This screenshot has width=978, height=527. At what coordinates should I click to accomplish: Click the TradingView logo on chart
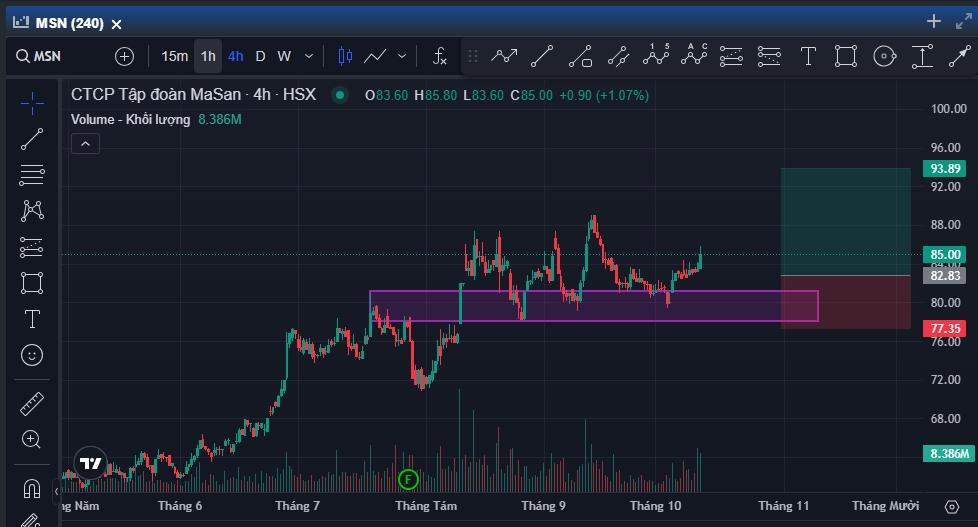pos(91,463)
